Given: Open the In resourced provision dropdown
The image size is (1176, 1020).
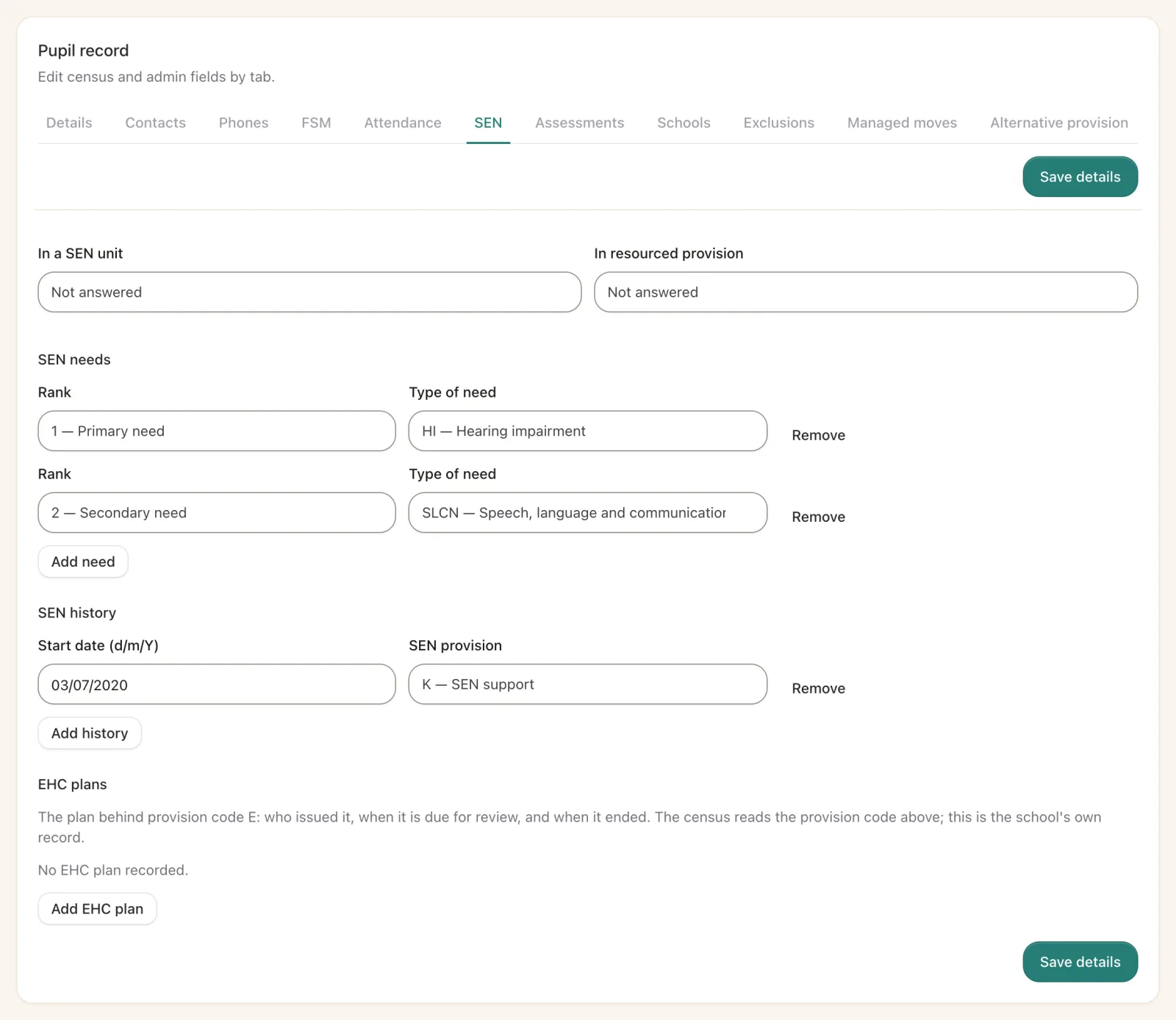Looking at the screenshot, I should click(866, 292).
